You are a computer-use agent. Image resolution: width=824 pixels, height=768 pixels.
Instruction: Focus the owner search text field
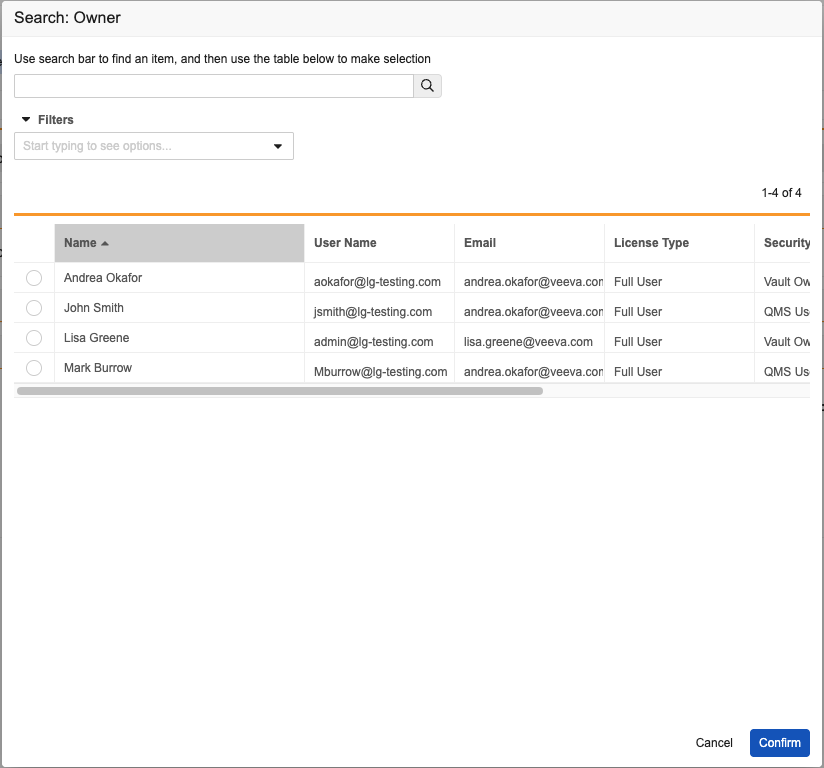[x=214, y=86]
